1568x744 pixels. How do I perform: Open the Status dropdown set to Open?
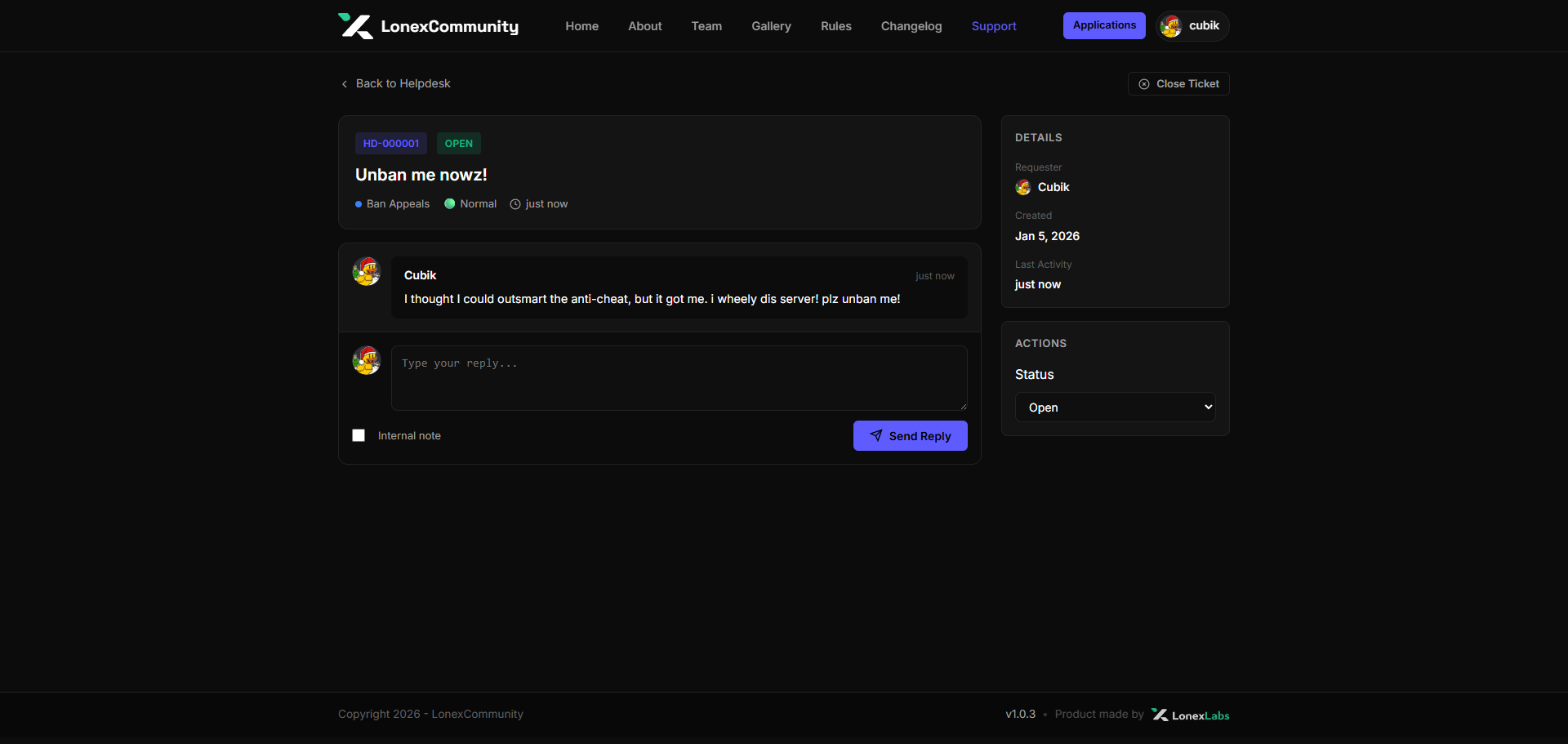click(x=1116, y=408)
